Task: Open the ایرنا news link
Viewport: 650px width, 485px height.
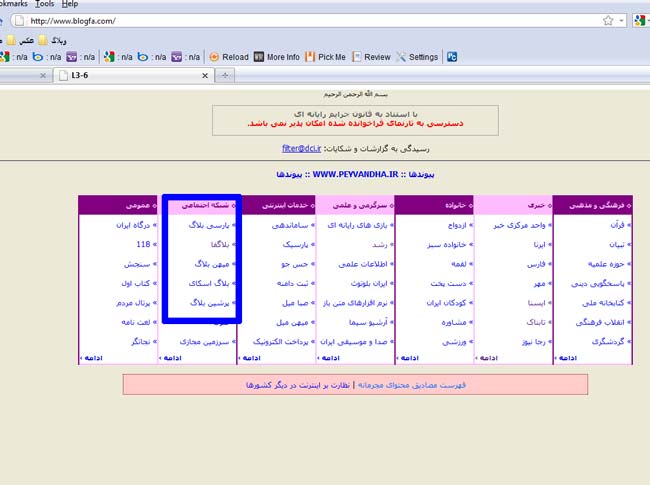Action: 539,245
